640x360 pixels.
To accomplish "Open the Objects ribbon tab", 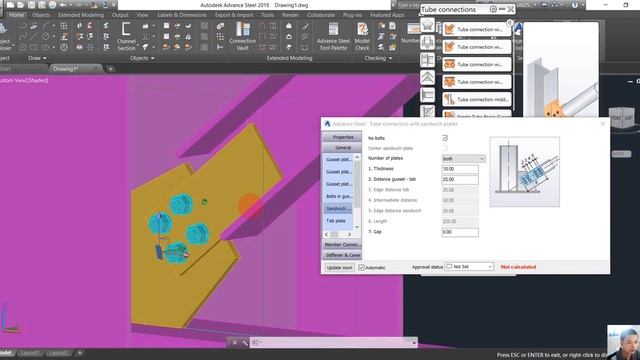I will [41, 15].
